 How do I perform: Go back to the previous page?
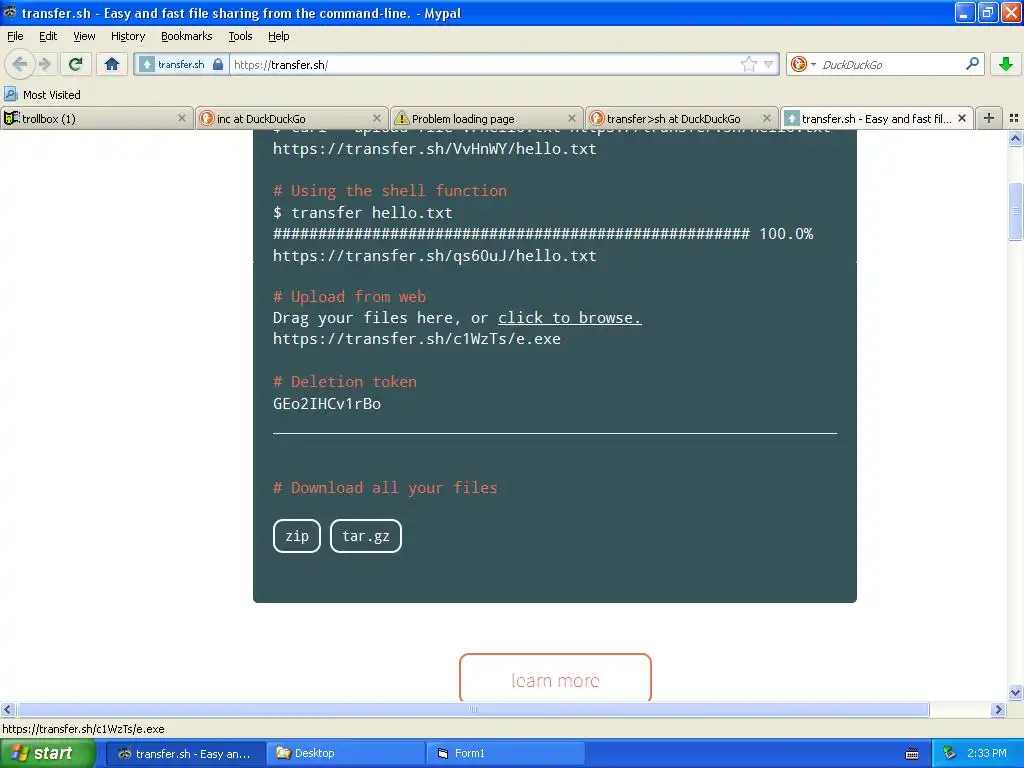(20, 64)
